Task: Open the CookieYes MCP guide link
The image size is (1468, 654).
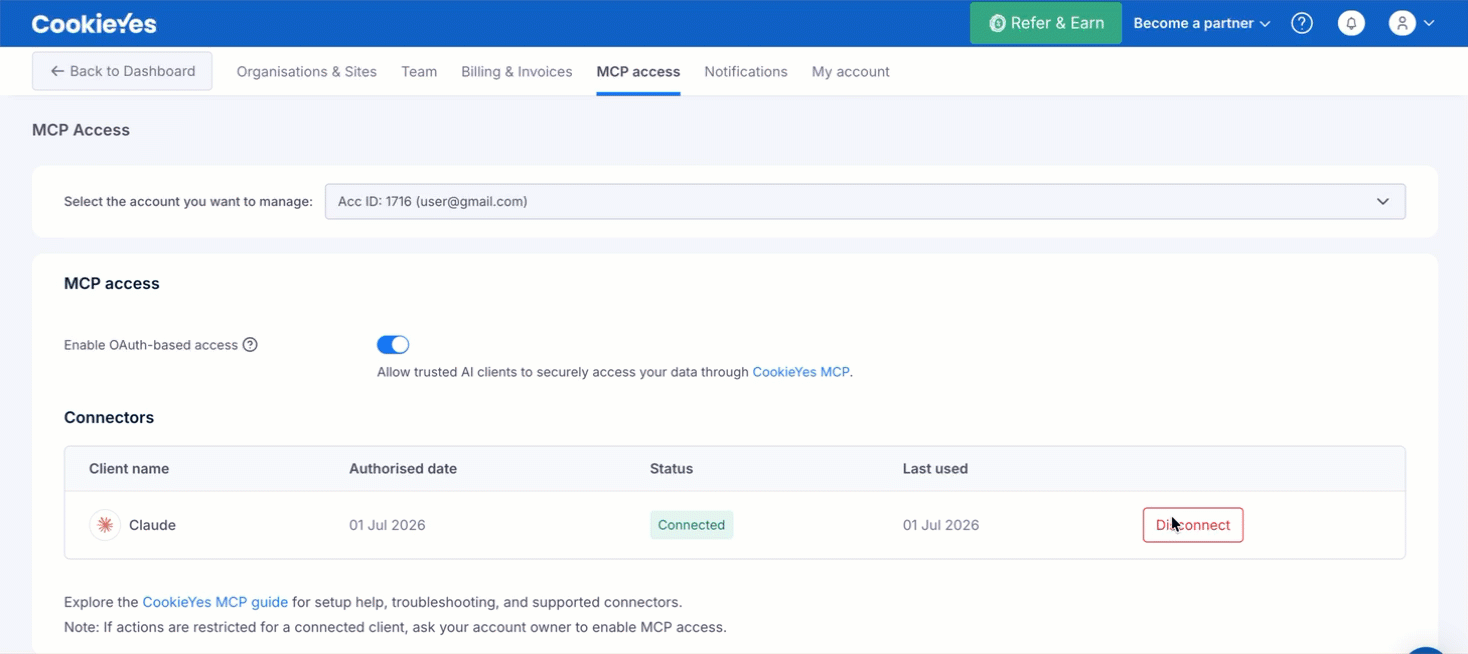Action: pos(215,602)
